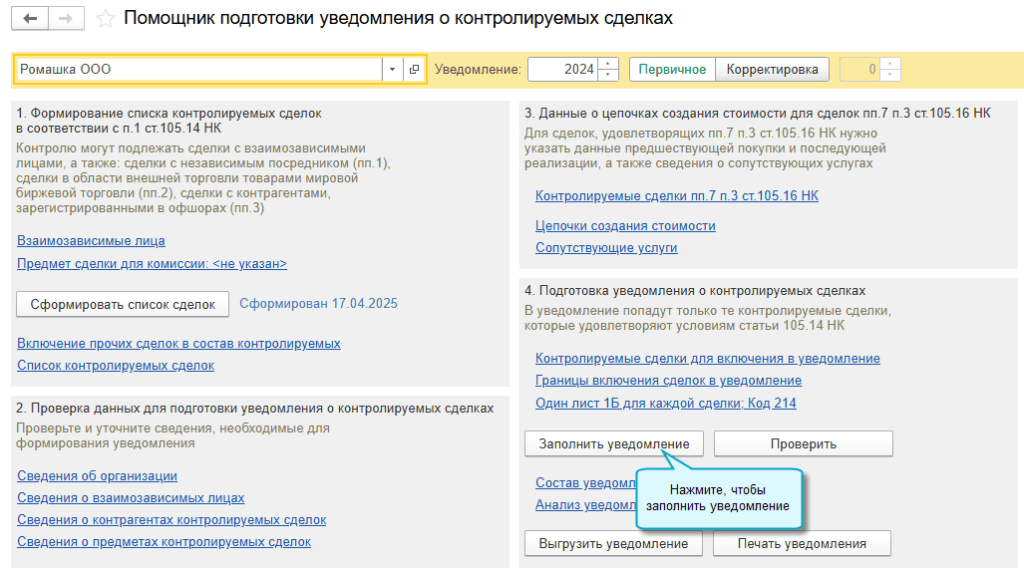Open Сведения об организации link
The image size is (1024, 568).
click(x=97, y=476)
